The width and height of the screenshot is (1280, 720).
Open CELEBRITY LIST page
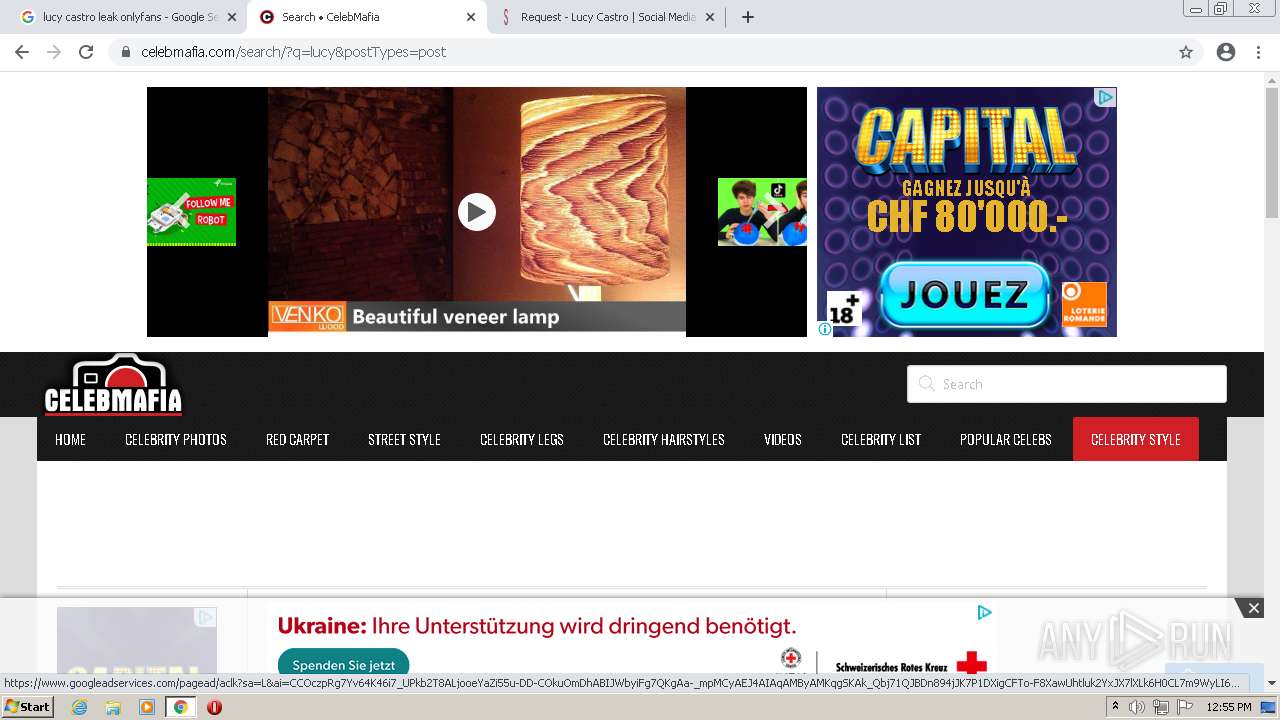tap(881, 439)
